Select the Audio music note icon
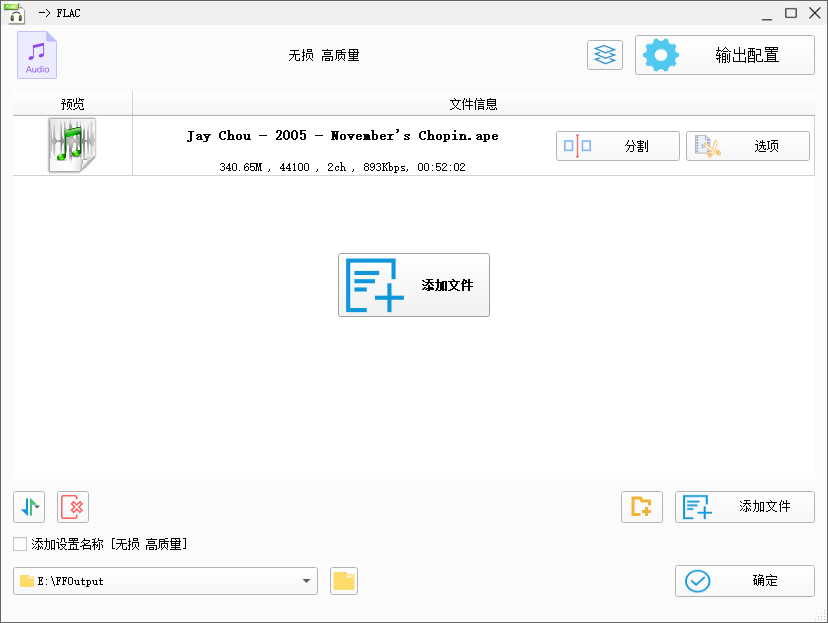The width and height of the screenshot is (828, 623). tap(37, 55)
